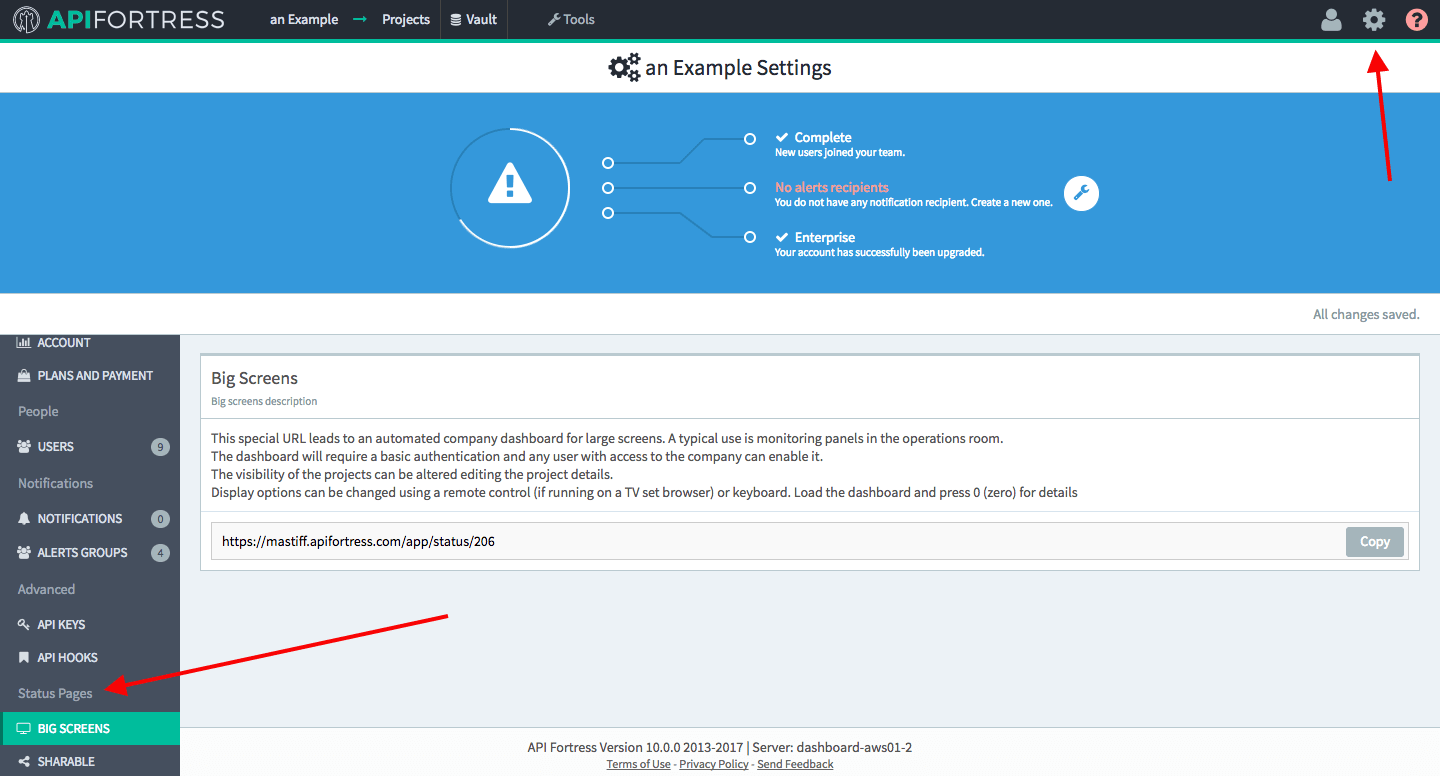Click the Users count badge 9
The height and width of the screenshot is (776, 1440).
click(x=160, y=447)
